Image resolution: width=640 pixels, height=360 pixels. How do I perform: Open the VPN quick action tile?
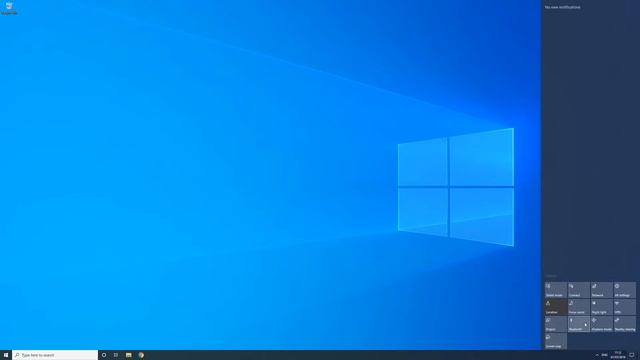624,307
